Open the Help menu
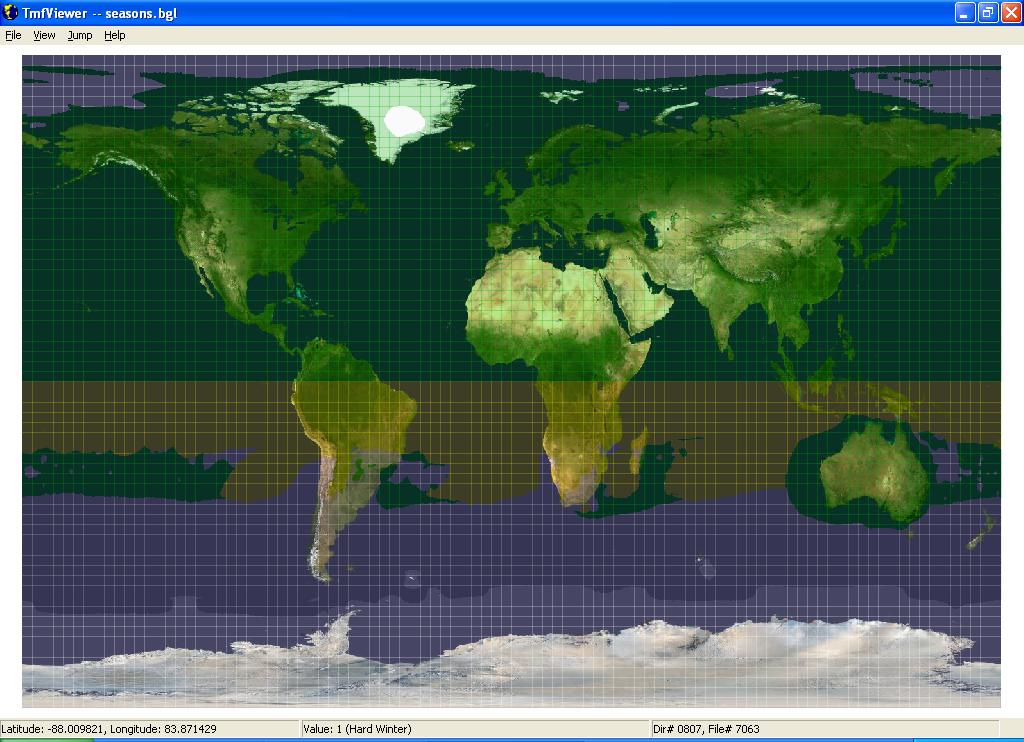Image resolution: width=1024 pixels, height=742 pixels. point(115,35)
